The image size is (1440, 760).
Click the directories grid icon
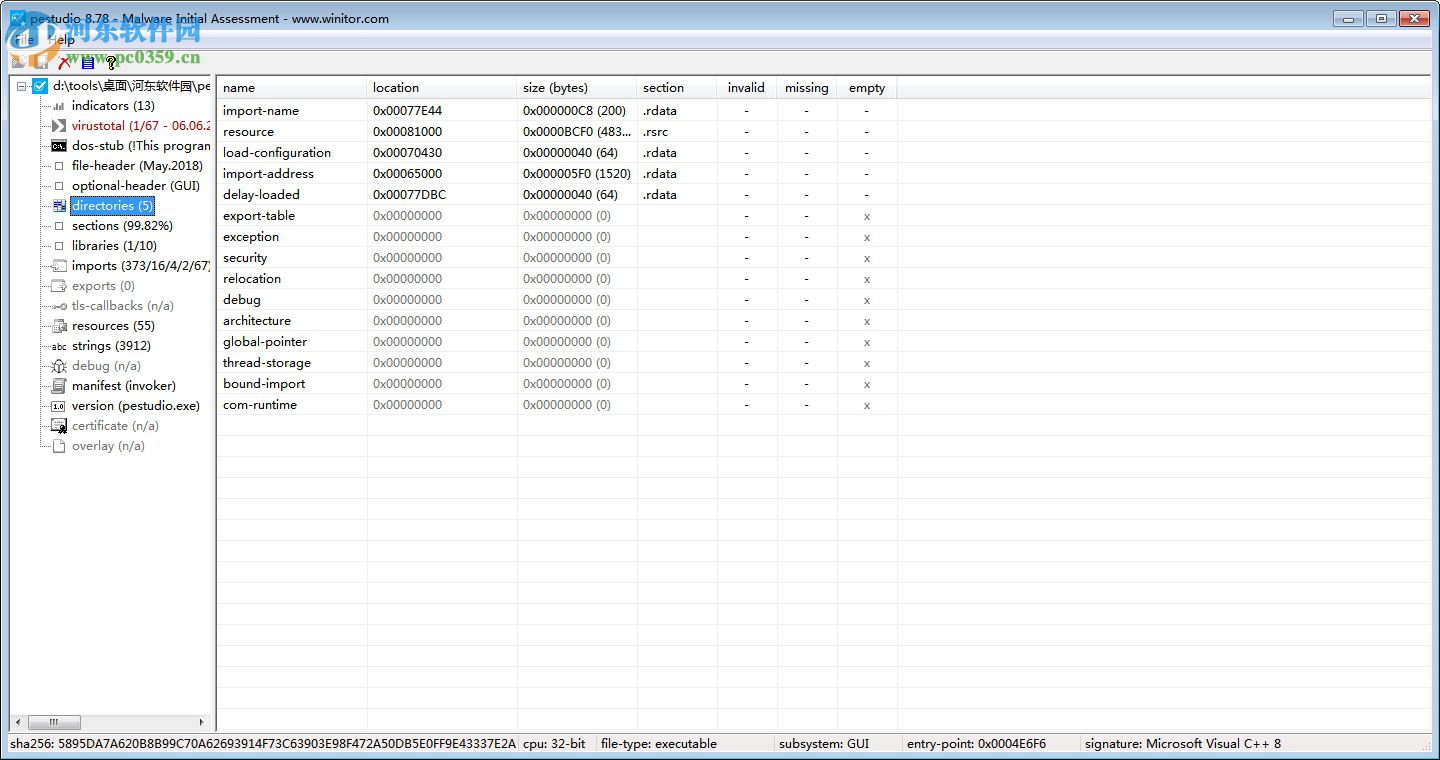pos(58,206)
